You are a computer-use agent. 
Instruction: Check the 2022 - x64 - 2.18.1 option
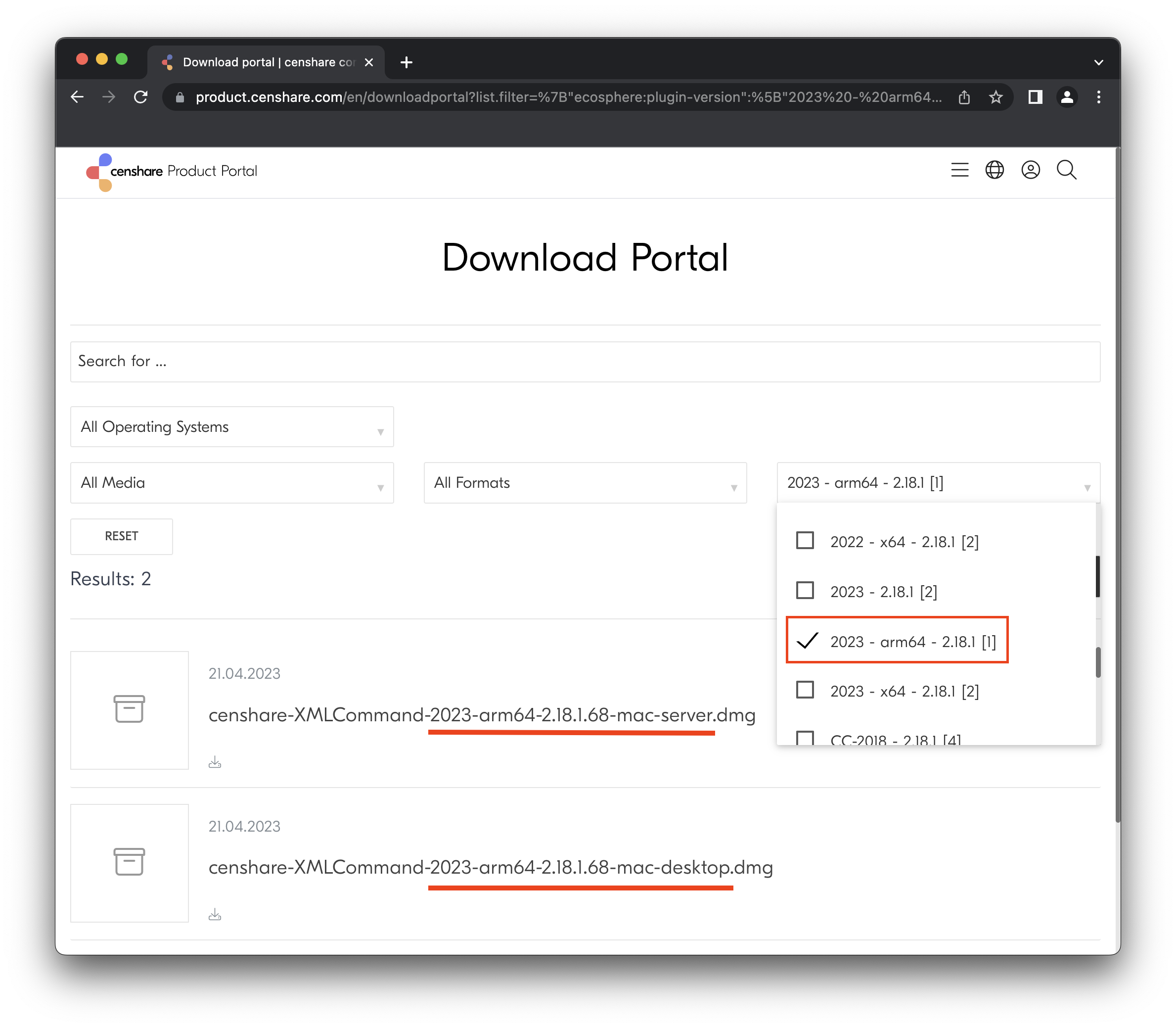(805, 541)
